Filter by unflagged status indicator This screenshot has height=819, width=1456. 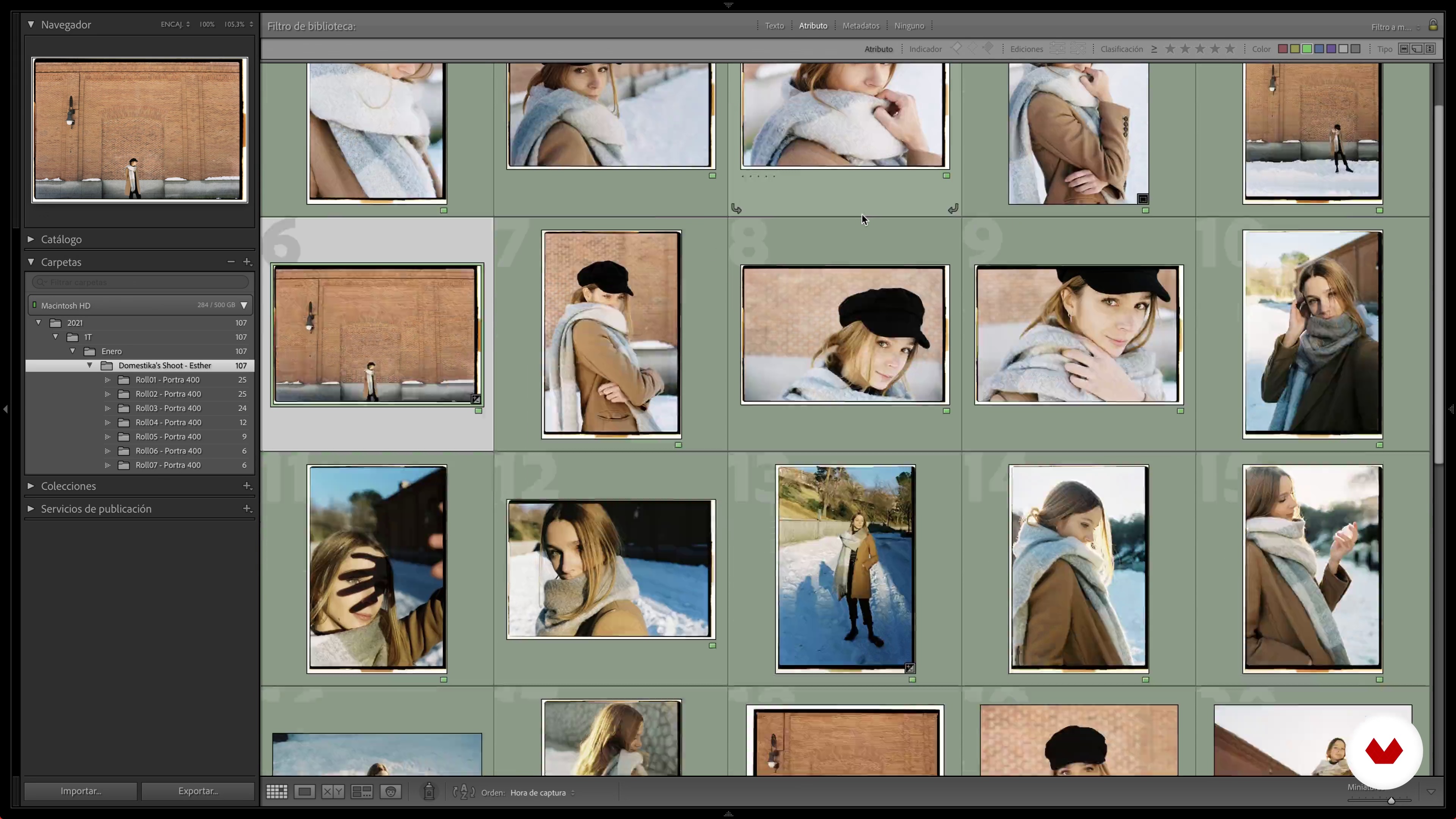[972, 49]
